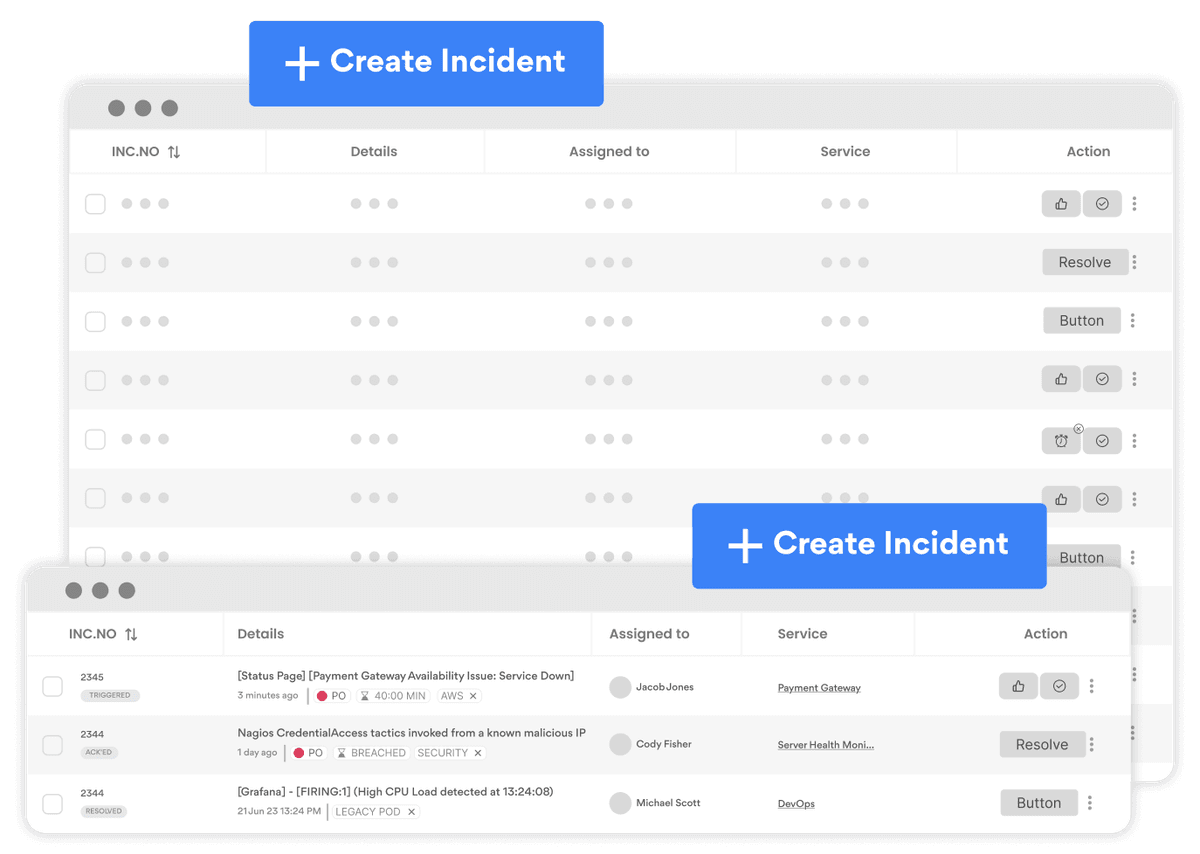1200x854 pixels.
Task: Click the thumbs-up acknowledge icon for incident 2345
Action: [x=1018, y=686]
